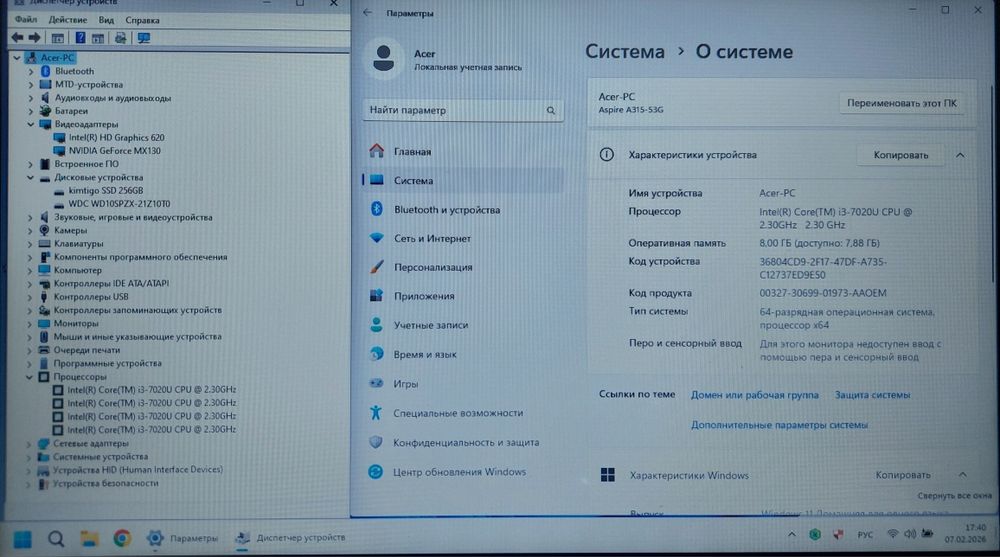This screenshot has width=1000, height=557.
Task: Collapse the Acer-PC root node
Action: pos(17,57)
